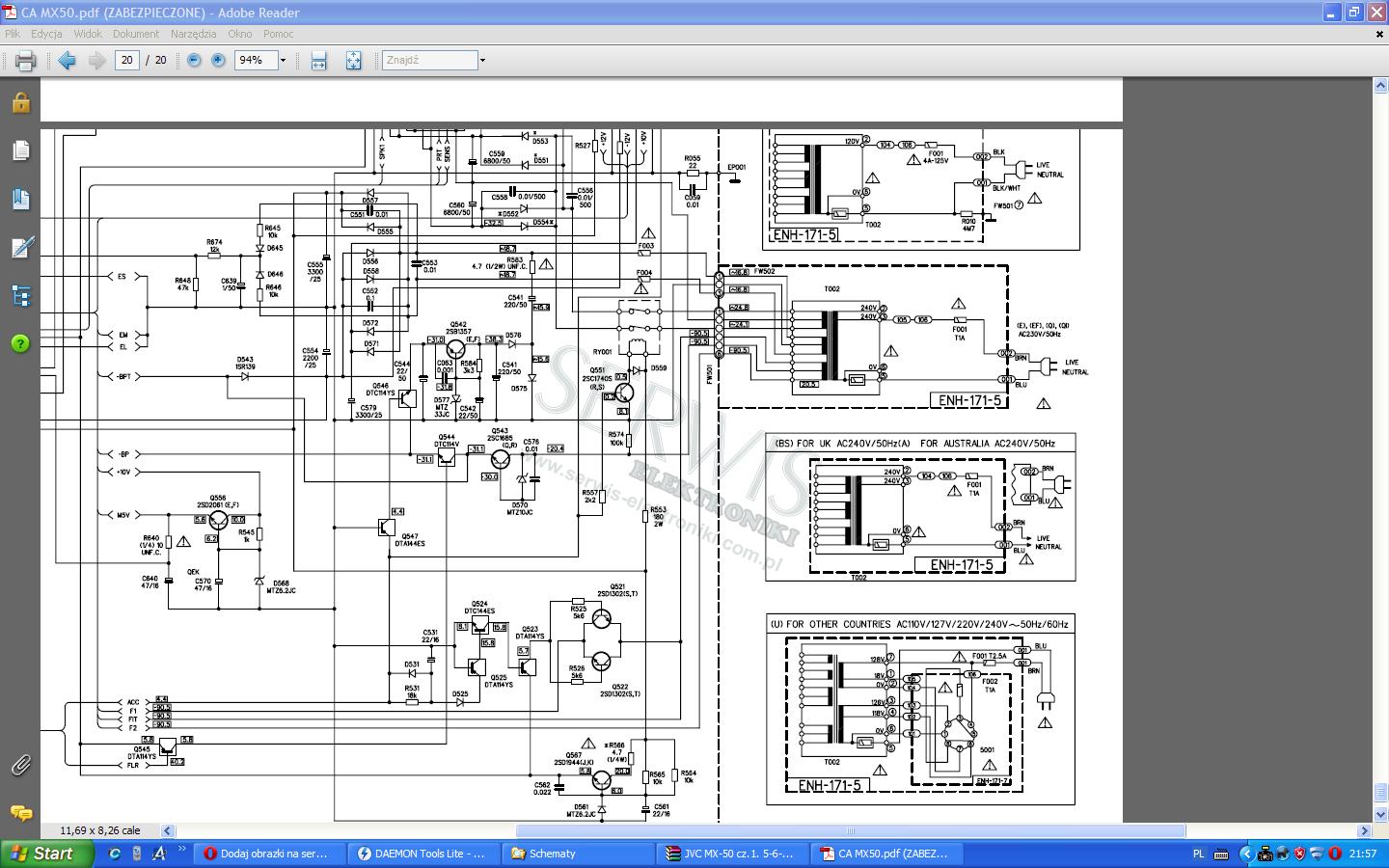Expand hidden tray icons with blue arrow
The image size is (1389, 868).
tap(1245, 854)
